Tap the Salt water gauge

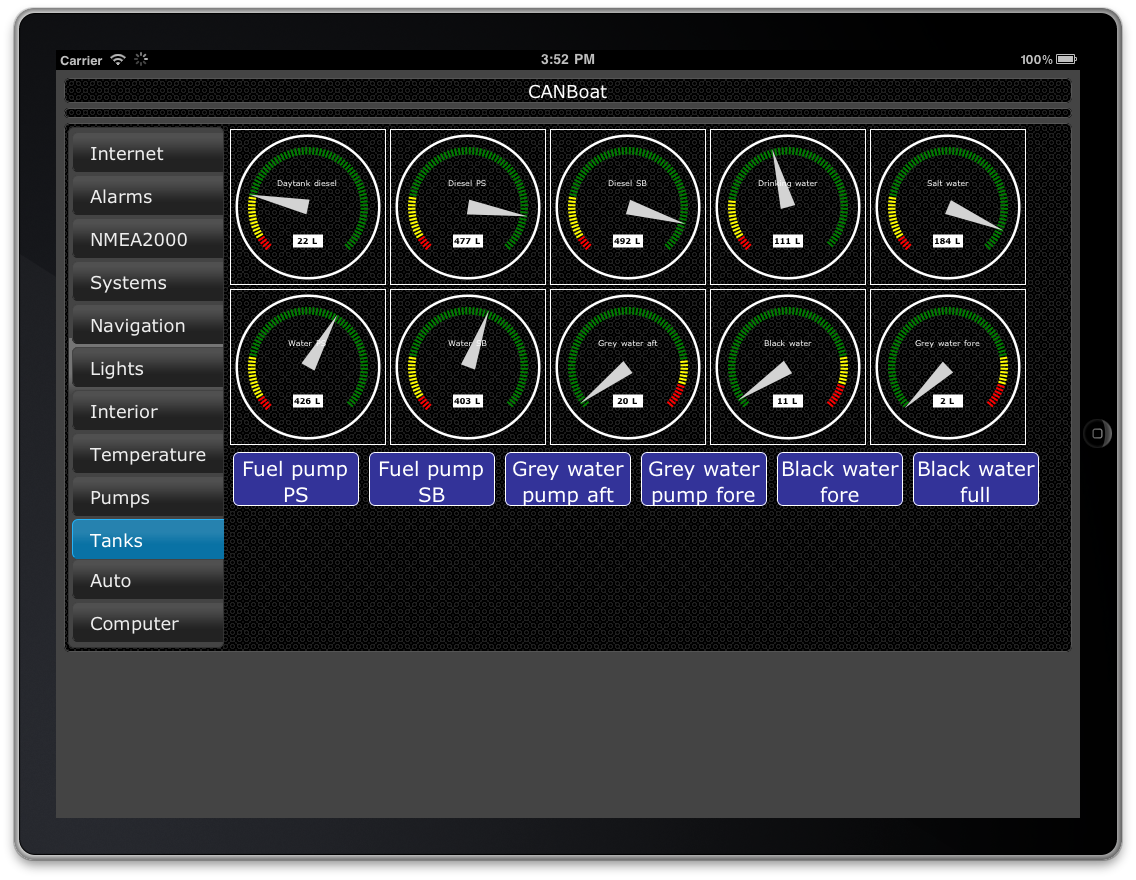(948, 207)
